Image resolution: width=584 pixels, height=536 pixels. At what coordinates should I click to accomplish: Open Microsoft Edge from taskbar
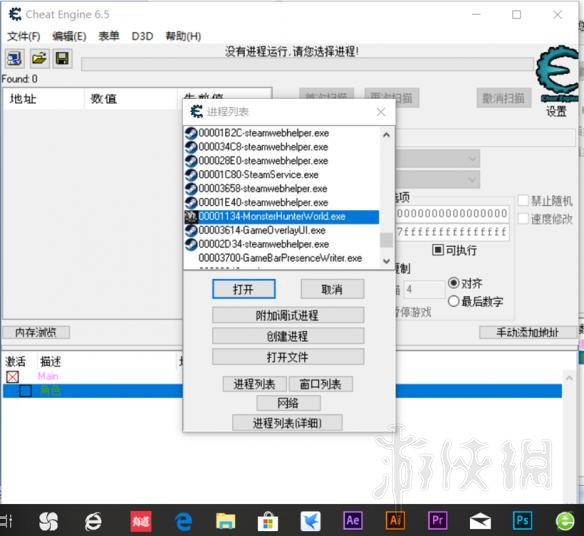[184, 521]
